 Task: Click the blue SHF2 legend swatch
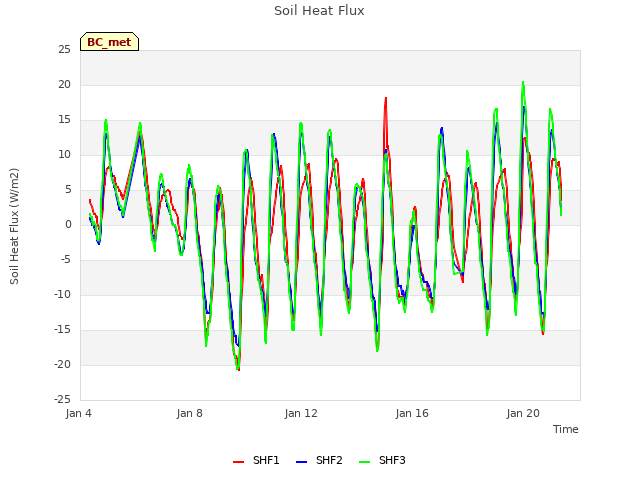pos(301,462)
